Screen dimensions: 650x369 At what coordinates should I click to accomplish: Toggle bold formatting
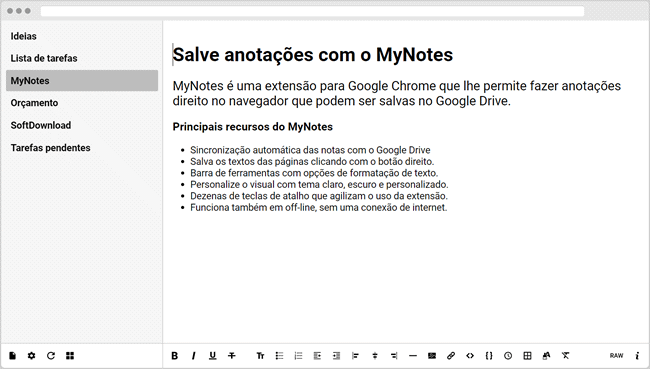coord(175,356)
